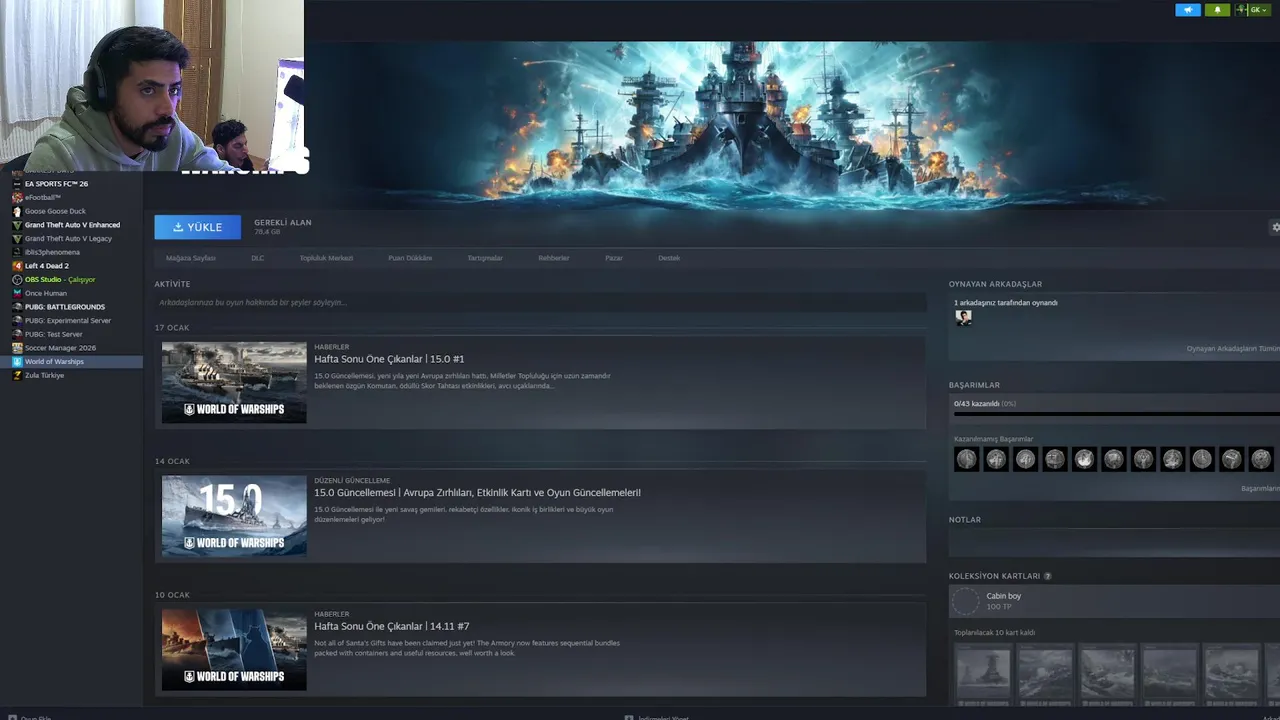Click the Zula Türkiye Z icon

pyautogui.click(x=17, y=375)
